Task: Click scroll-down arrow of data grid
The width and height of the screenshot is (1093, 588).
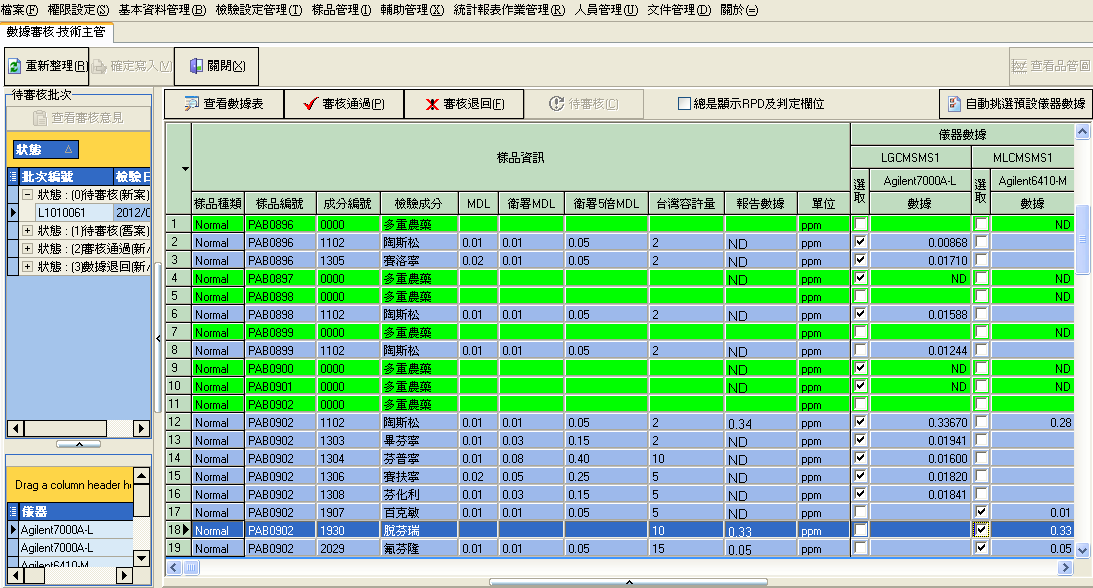Action: [1082, 550]
